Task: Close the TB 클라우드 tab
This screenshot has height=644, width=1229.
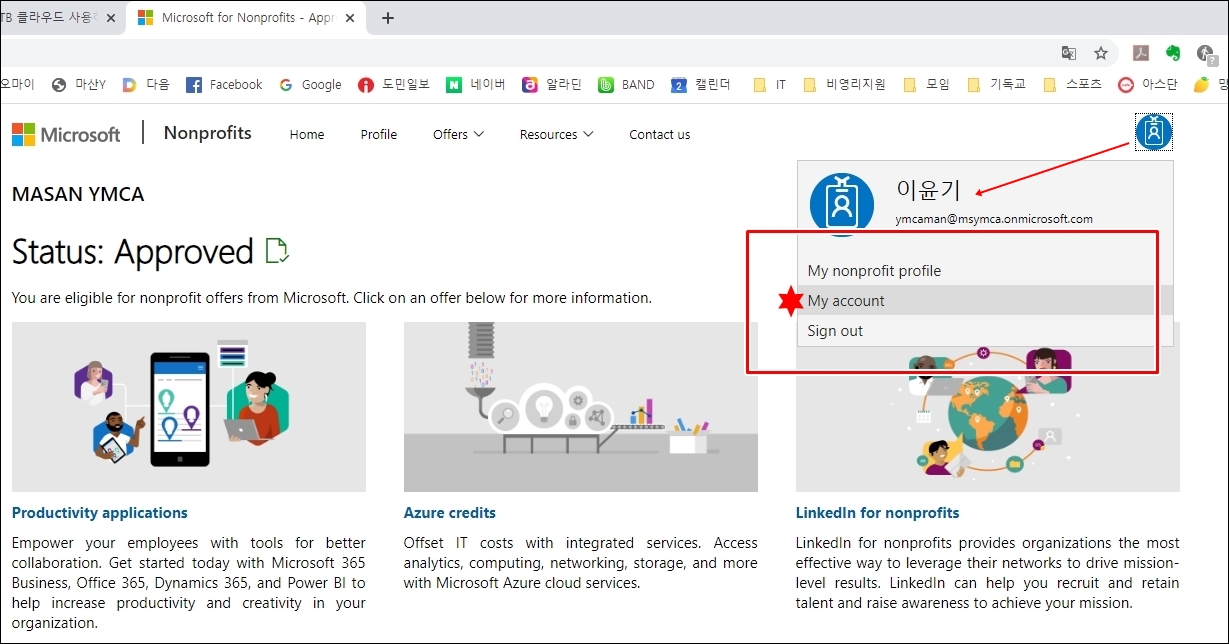Action: click(110, 18)
